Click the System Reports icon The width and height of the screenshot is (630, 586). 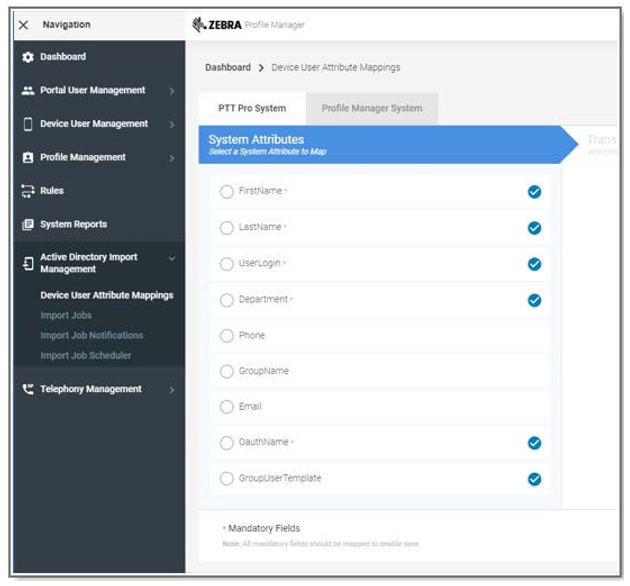[28, 225]
